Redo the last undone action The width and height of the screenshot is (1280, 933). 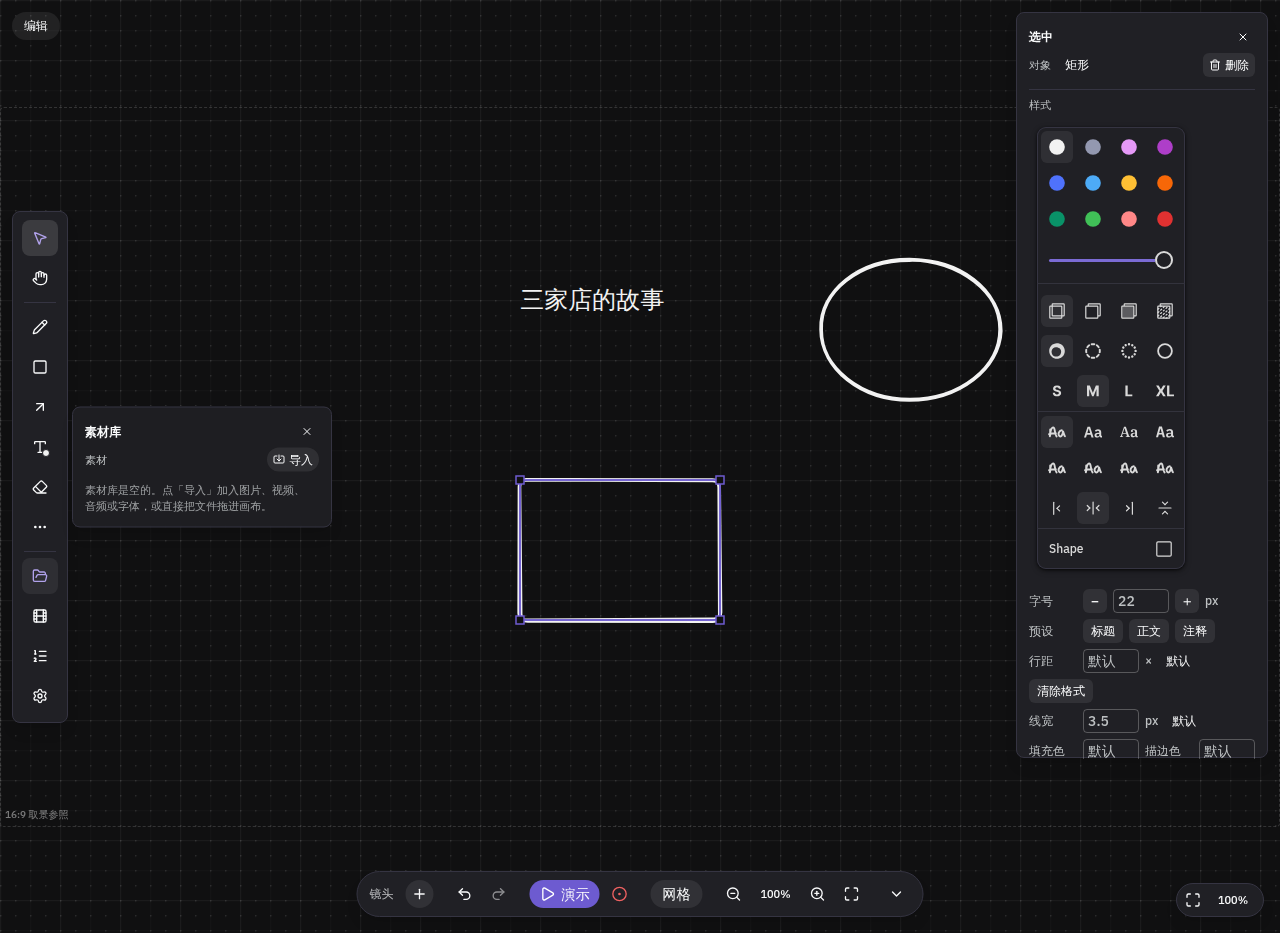point(498,894)
